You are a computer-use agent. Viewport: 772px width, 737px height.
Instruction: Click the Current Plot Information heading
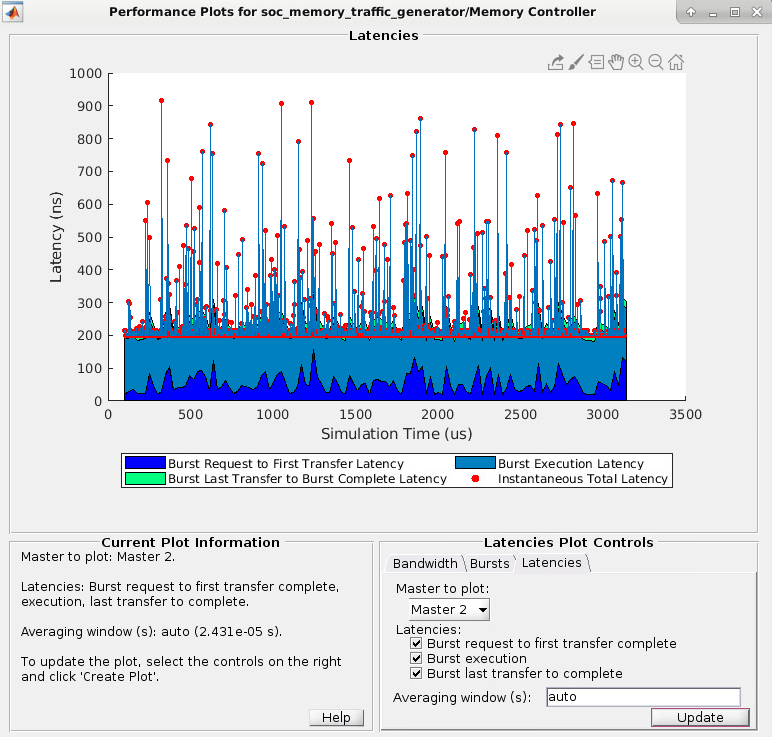click(x=191, y=542)
